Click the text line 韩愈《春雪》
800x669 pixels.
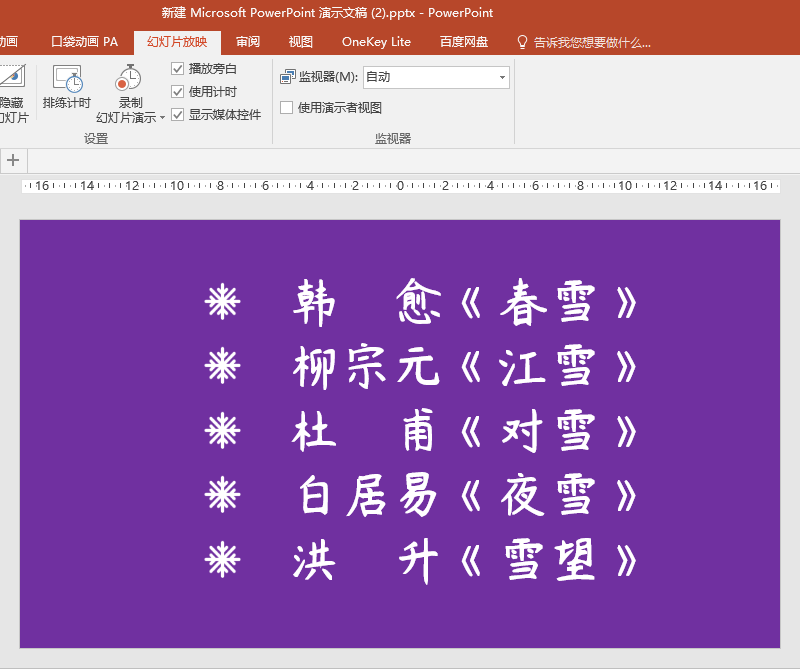(x=464, y=303)
